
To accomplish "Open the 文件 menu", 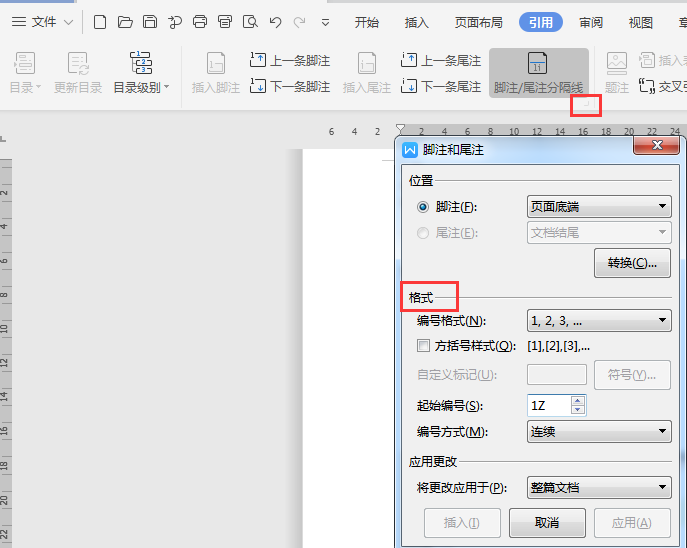I will [x=42, y=21].
